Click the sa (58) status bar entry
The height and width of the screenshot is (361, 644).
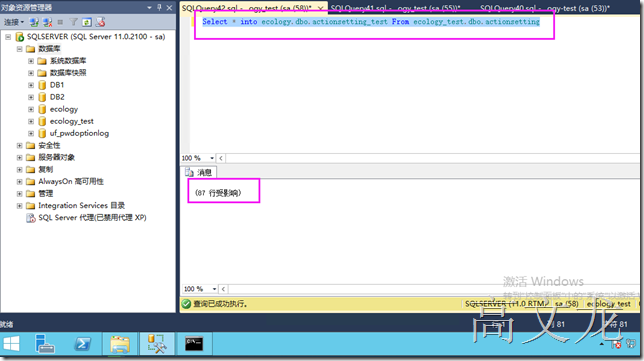tap(566, 304)
